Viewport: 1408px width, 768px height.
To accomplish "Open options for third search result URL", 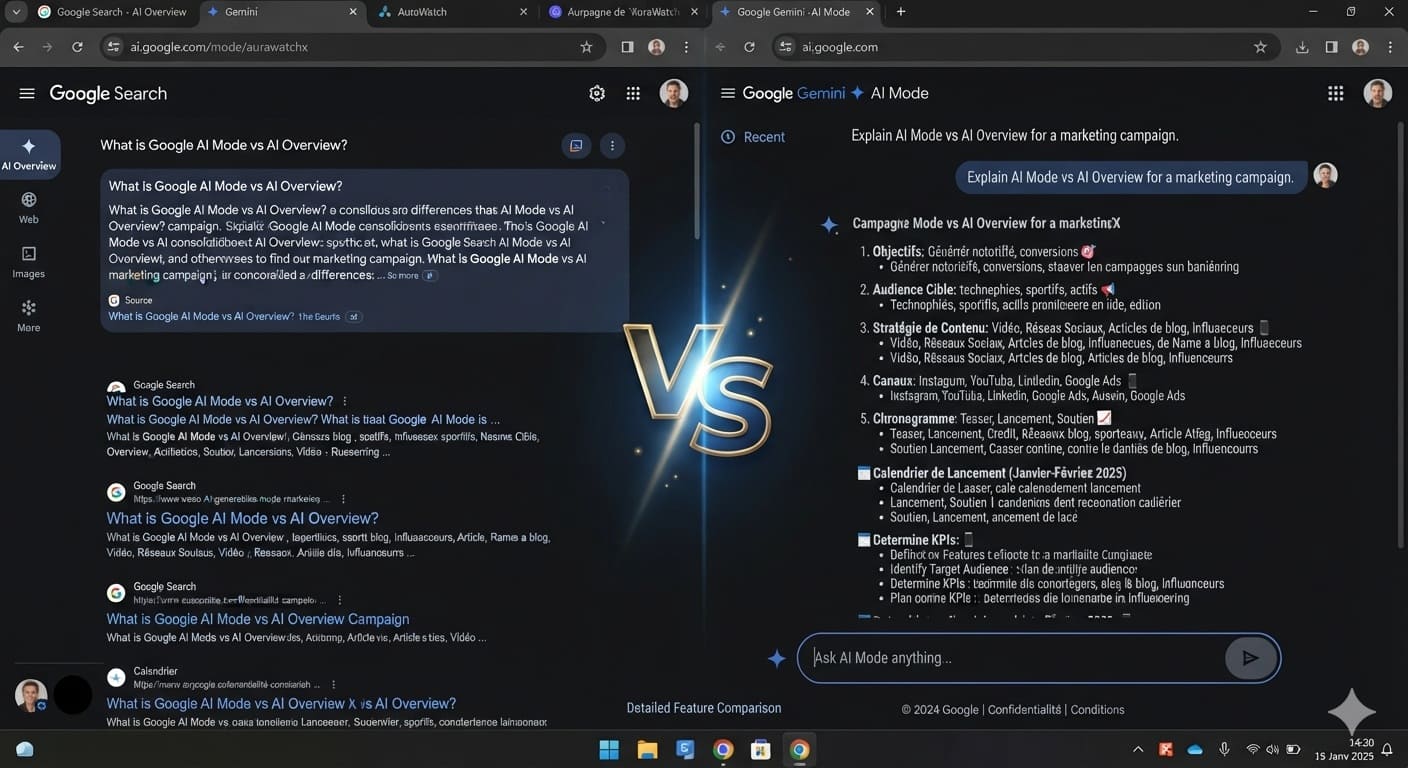I will 340,600.
